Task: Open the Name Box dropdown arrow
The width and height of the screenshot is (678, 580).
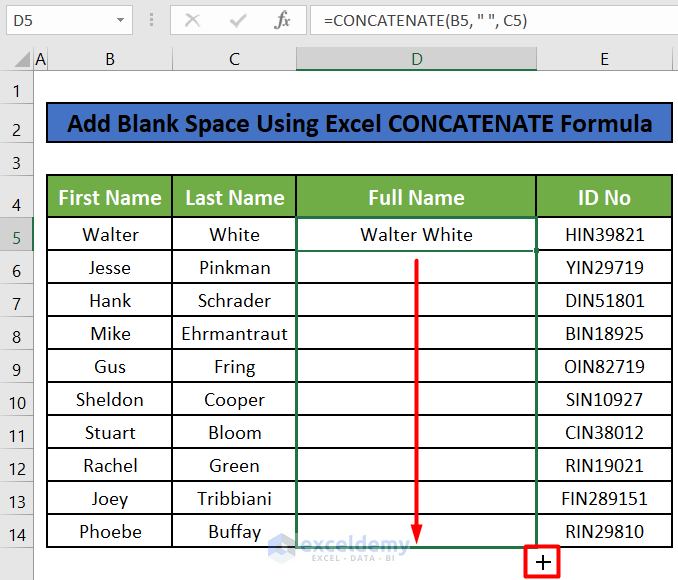Action: click(x=120, y=20)
